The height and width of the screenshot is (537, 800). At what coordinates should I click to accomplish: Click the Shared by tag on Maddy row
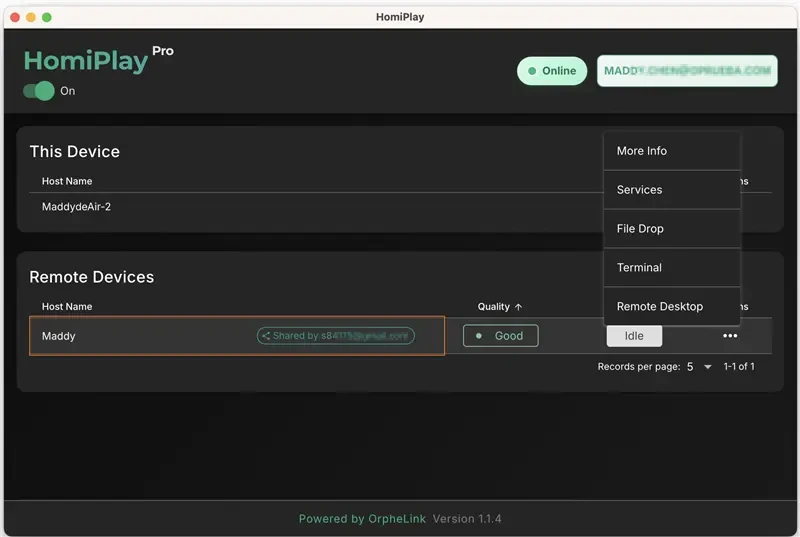[x=336, y=336]
